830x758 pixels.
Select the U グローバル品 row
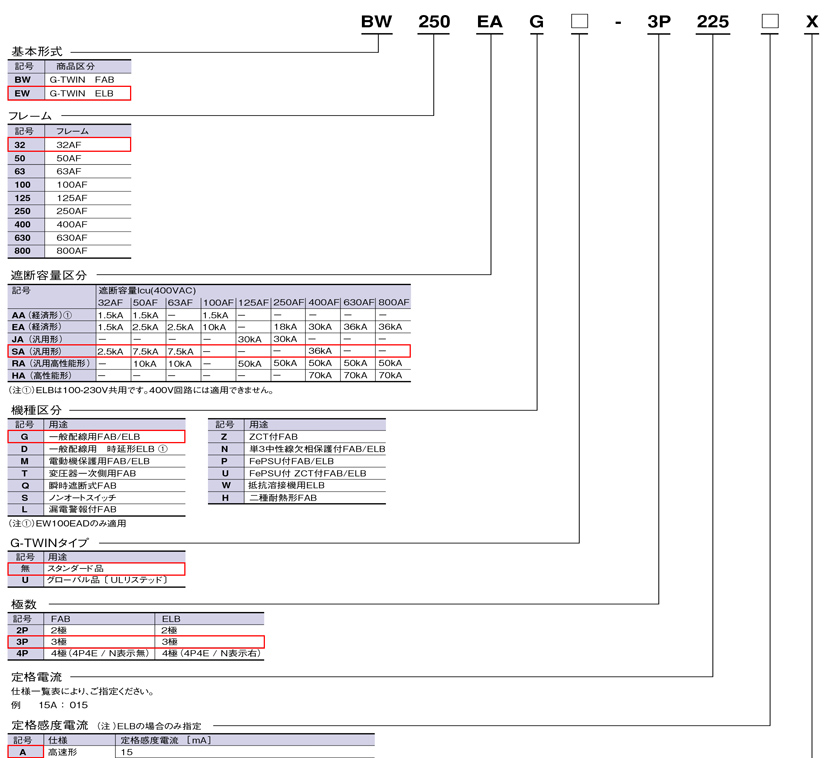(96, 580)
